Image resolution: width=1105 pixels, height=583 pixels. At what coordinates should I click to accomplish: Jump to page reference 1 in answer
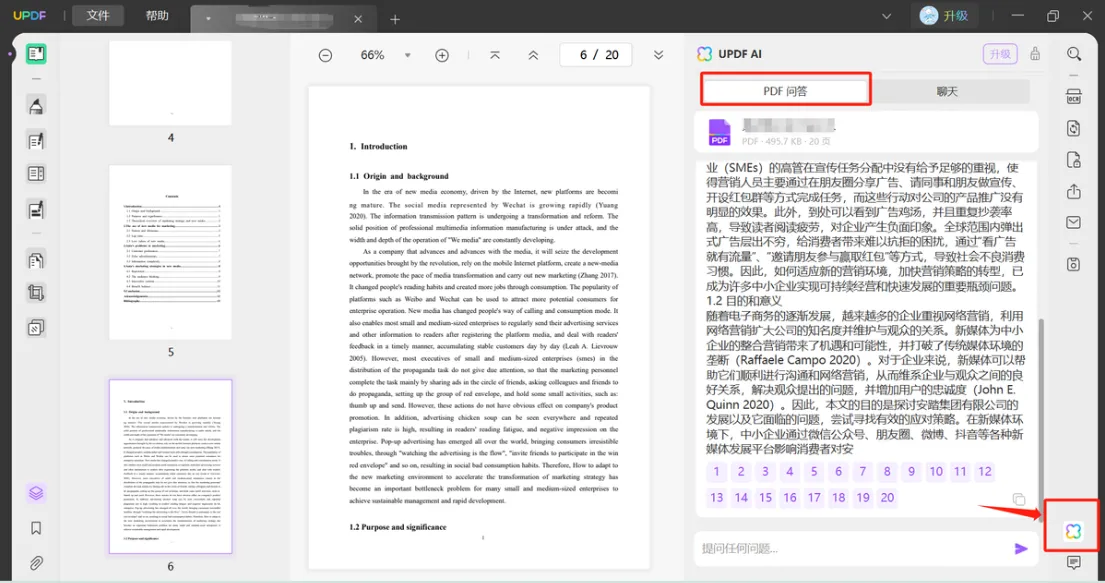717,472
